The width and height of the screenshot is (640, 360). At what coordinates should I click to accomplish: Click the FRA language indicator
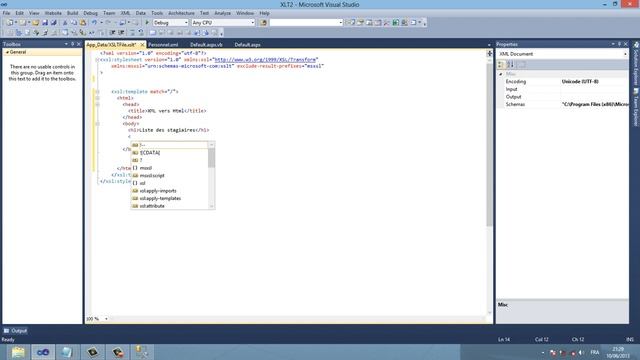595,352
